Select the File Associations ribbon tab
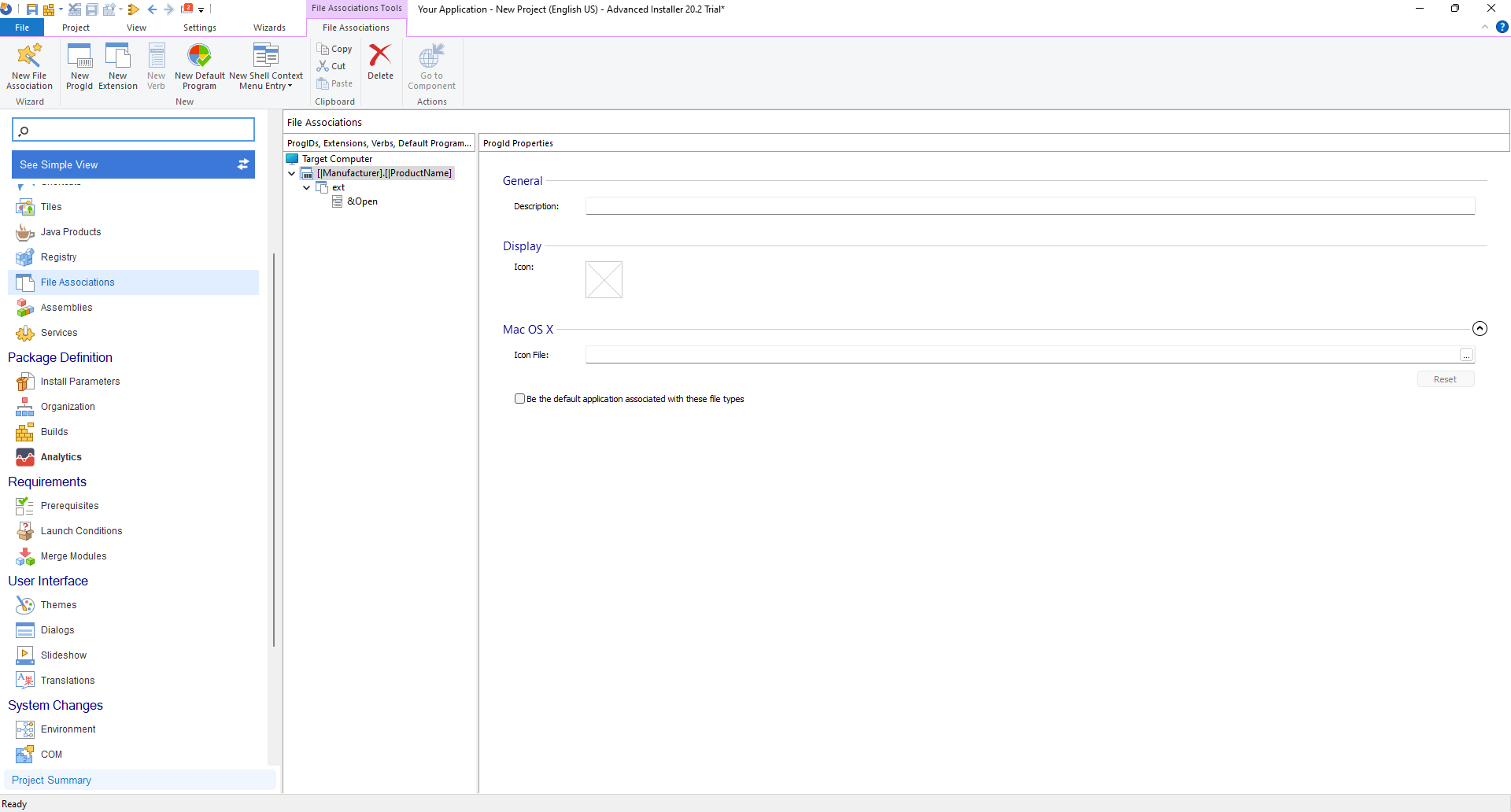Screen dimensions: 1511x812 tap(356, 28)
